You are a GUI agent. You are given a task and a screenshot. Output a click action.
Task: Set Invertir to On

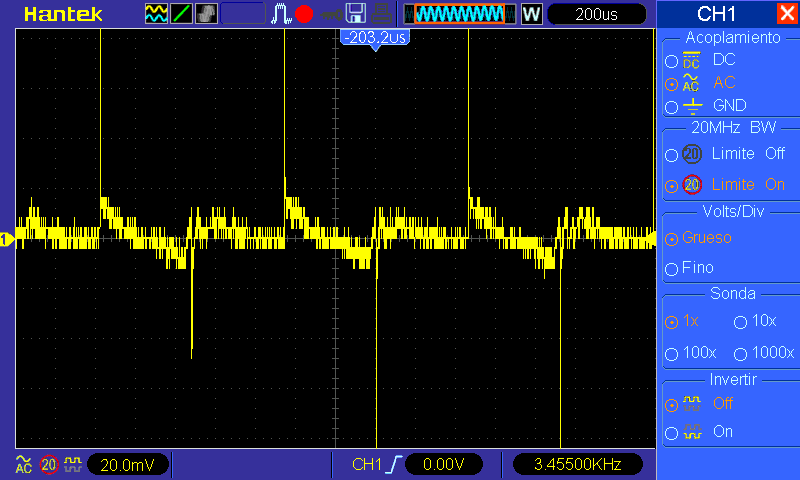pyautogui.click(x=671, y=434)
